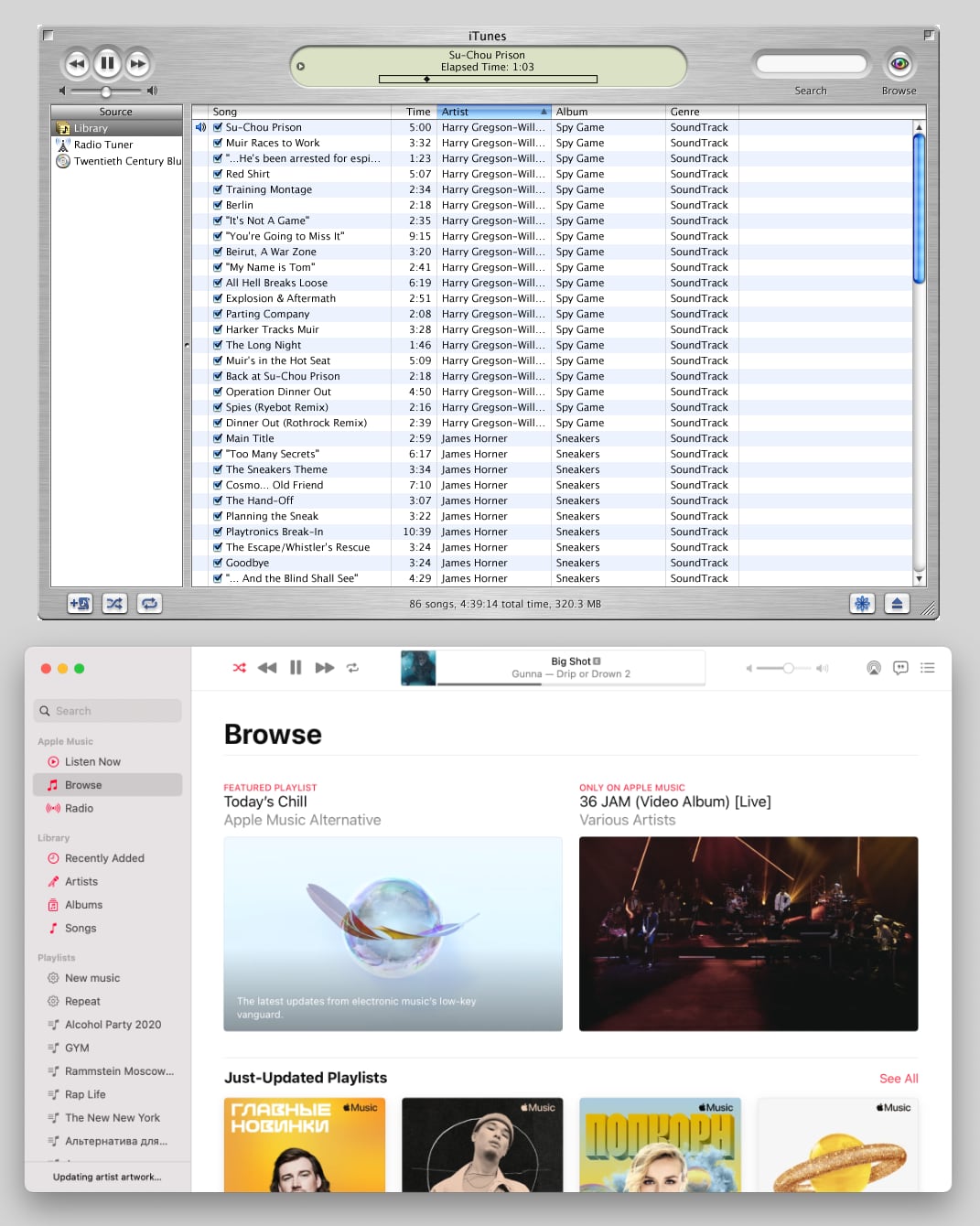This screenshot has width=980, height=1226.
Task: Uncheck the Main Title checkbox
Action: pyautogui.click(x=218, y=438)
